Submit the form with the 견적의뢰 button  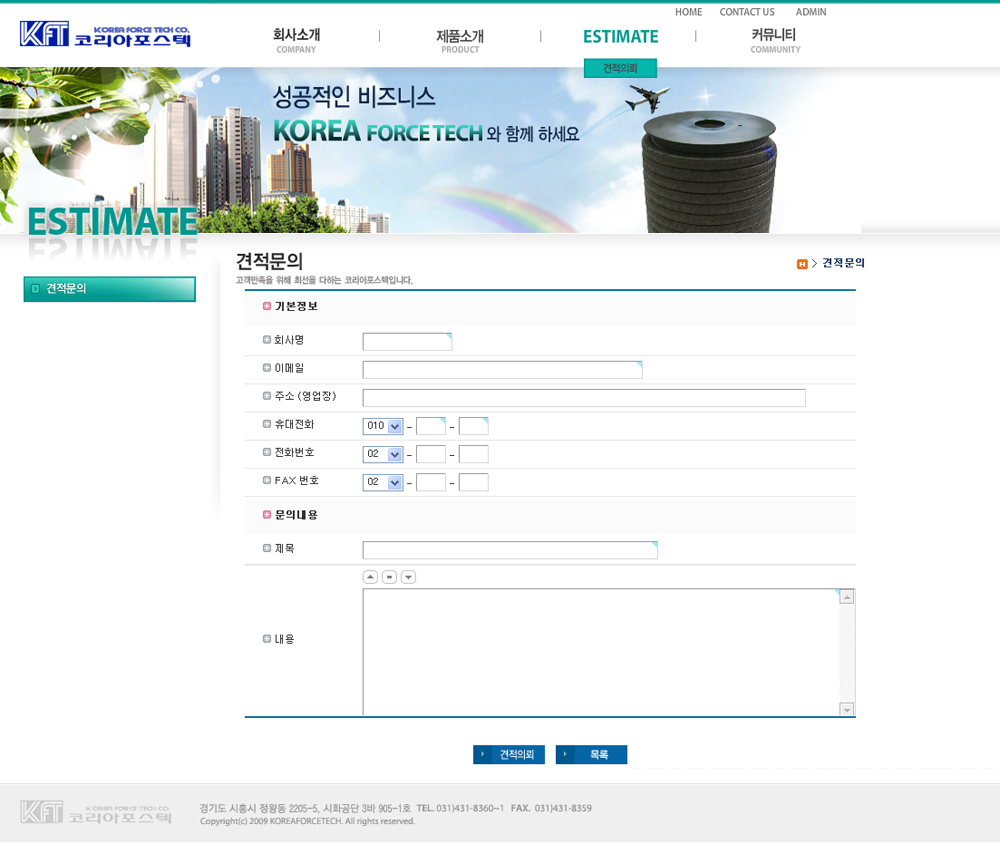[x=509, y=755]
